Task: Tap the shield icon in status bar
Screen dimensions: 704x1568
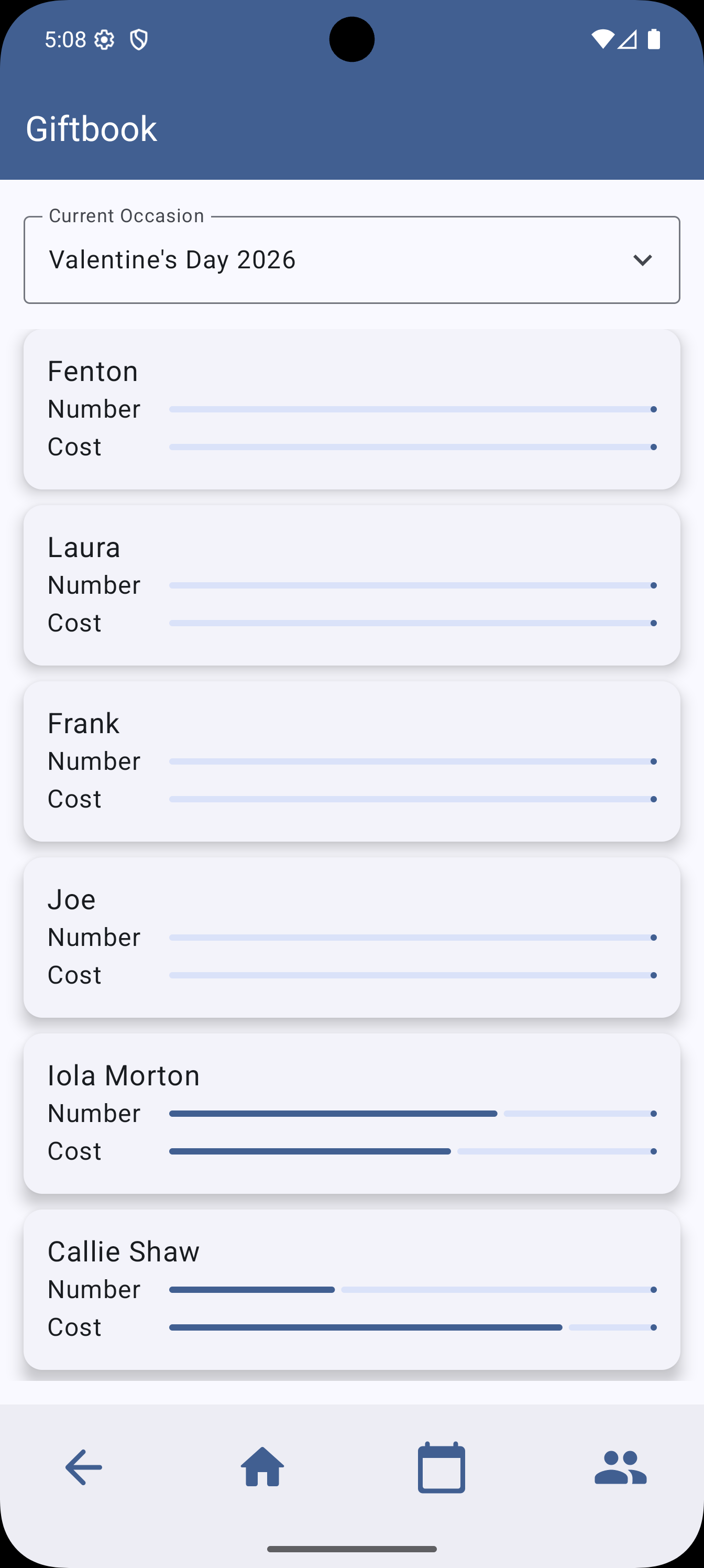Action: coord(139,40)
